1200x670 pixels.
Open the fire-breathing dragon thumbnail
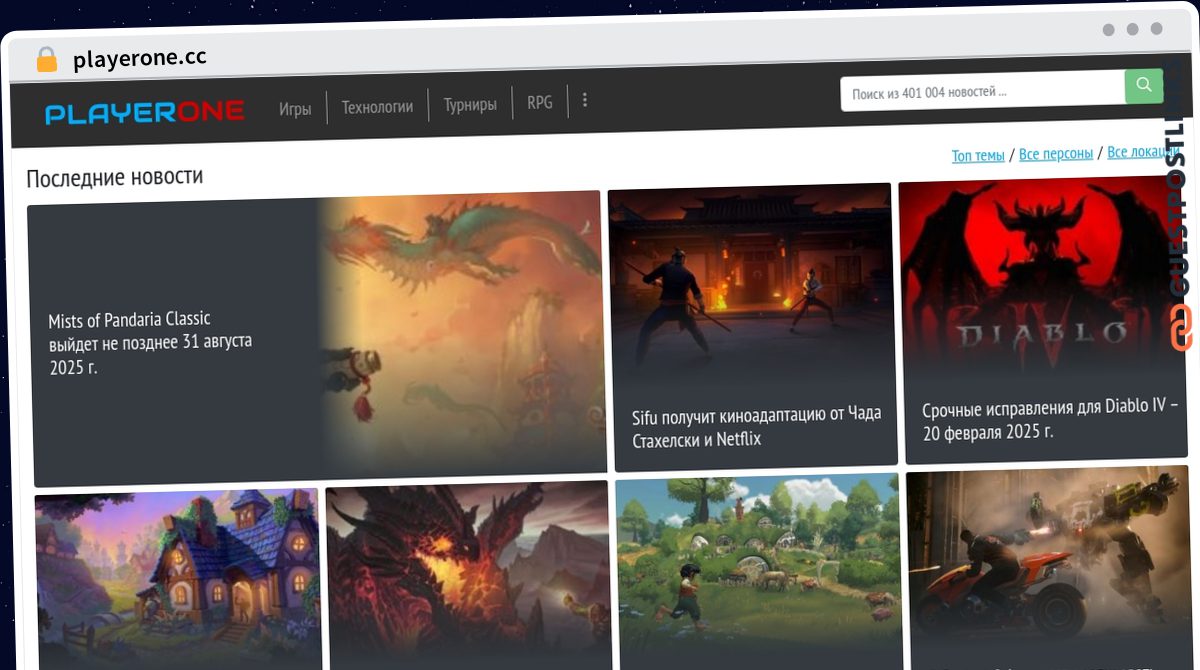468,576
